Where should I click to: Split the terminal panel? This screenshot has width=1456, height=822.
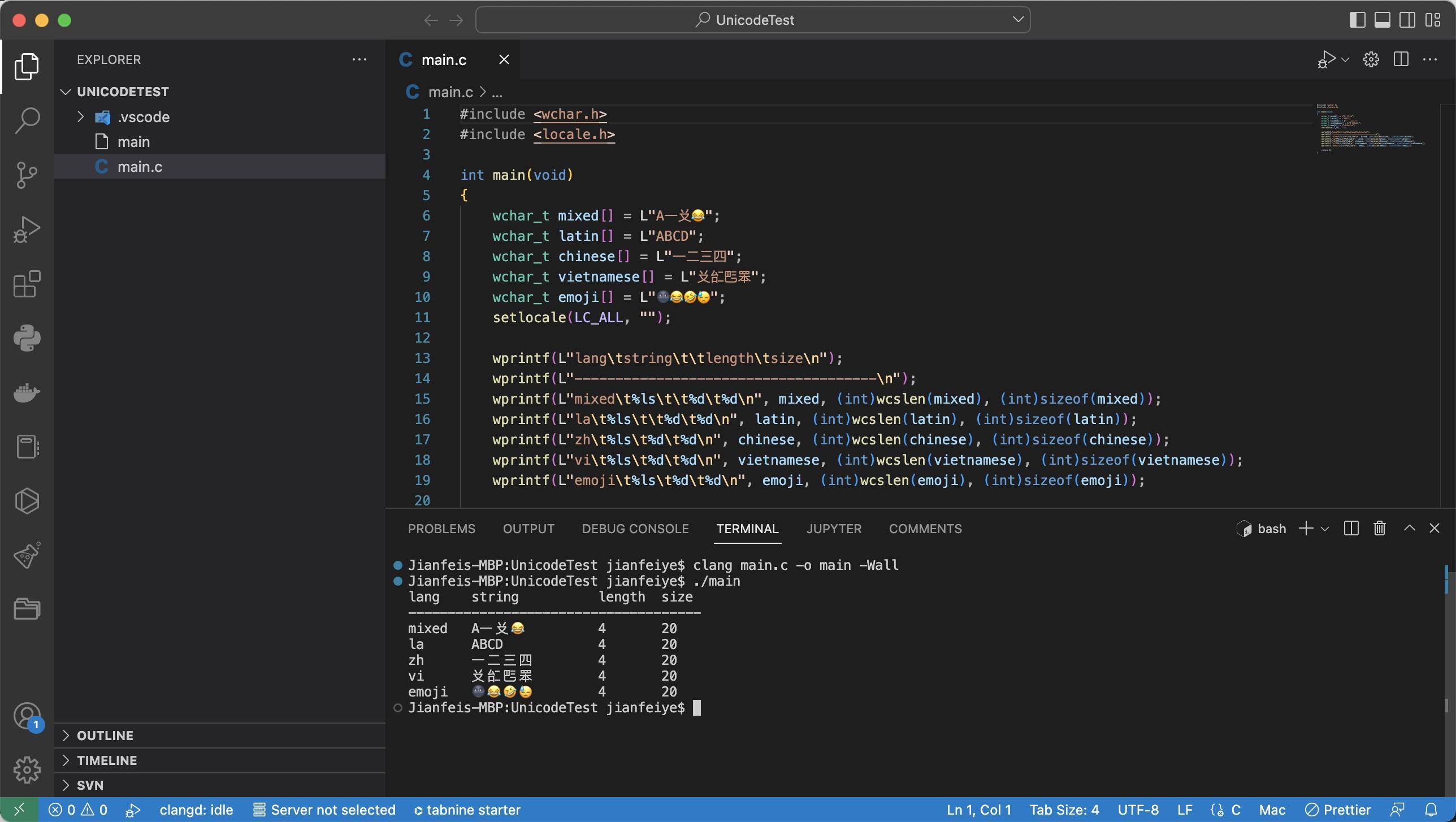pyautogui.click(x=1351, y=528)
